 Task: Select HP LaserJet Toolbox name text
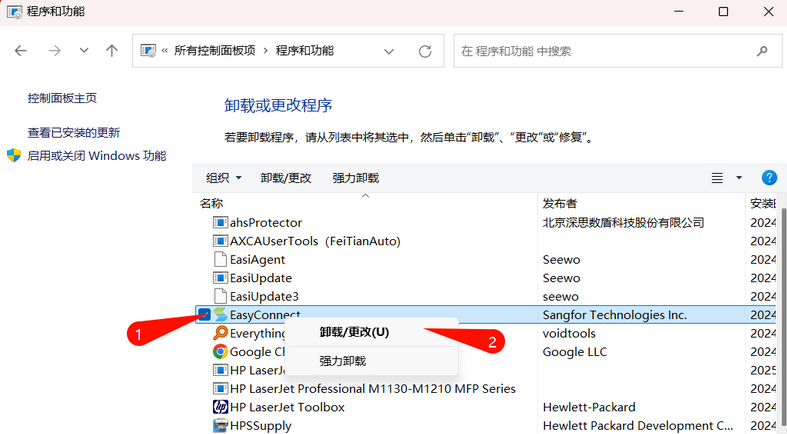(287, 407)
